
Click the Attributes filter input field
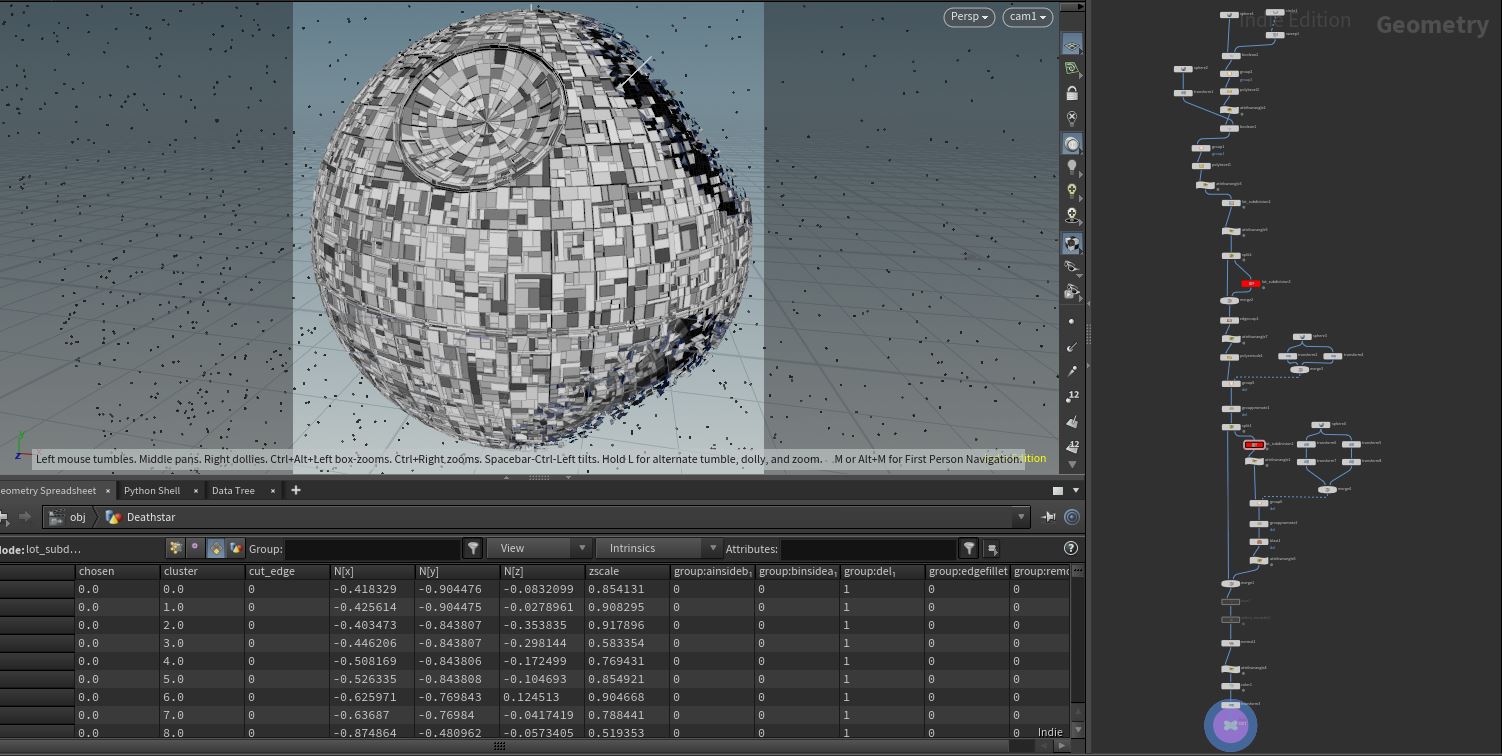(868, 549)
